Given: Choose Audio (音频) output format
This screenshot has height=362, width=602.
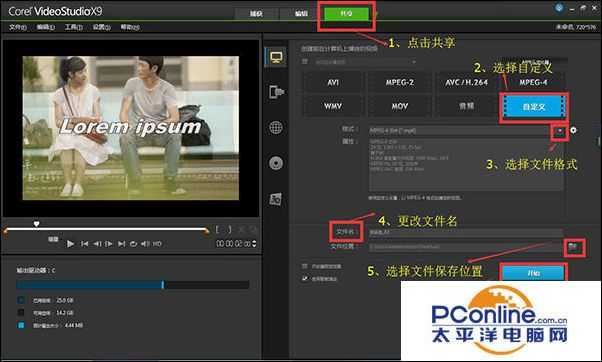Looking at the screenshot, I should 466,106.
